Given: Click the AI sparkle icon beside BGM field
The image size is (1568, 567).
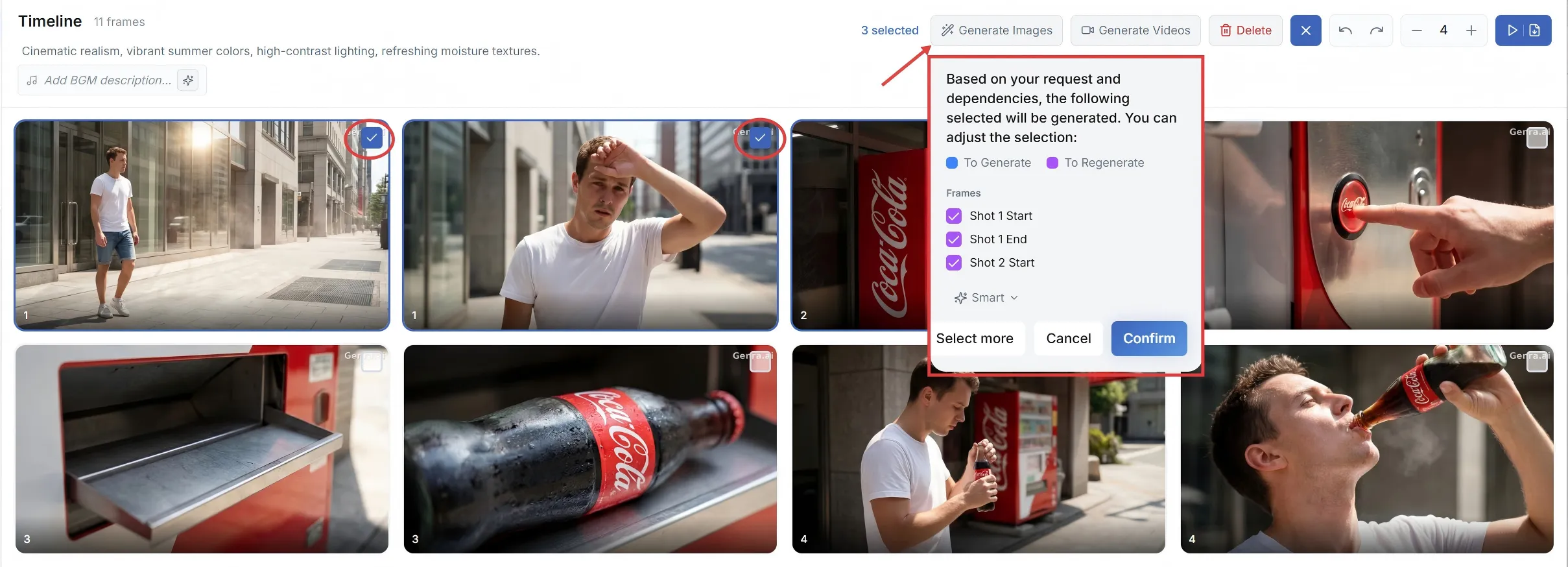Looking at the screenshot, I should 188,80.
